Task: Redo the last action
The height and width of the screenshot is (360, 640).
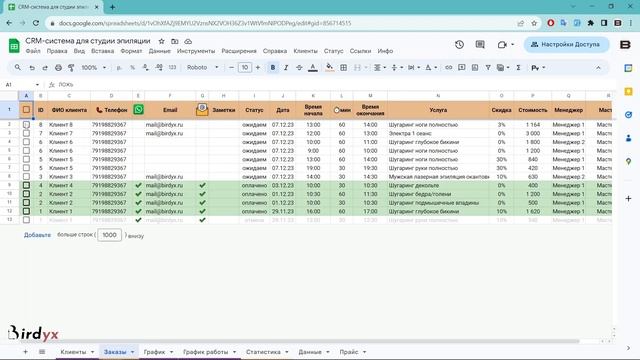Action: [45, 68]
